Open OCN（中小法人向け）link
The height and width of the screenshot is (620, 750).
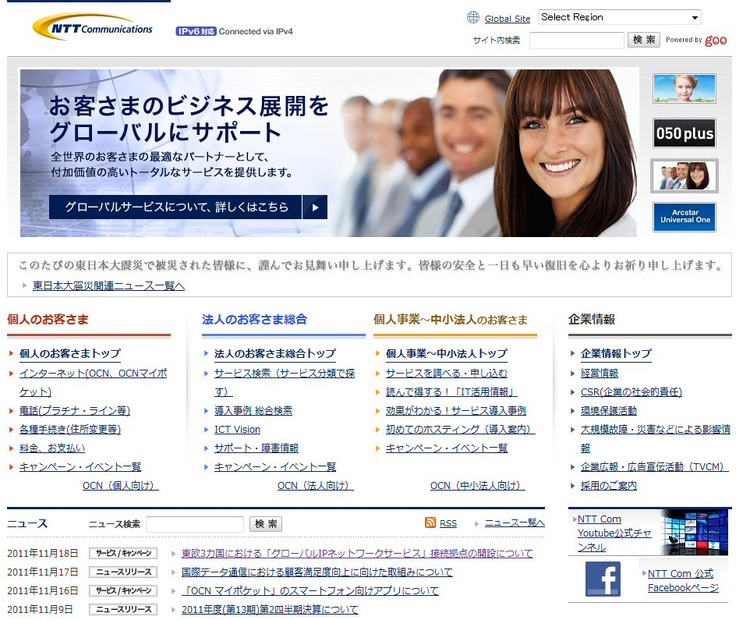click(478, 486)
